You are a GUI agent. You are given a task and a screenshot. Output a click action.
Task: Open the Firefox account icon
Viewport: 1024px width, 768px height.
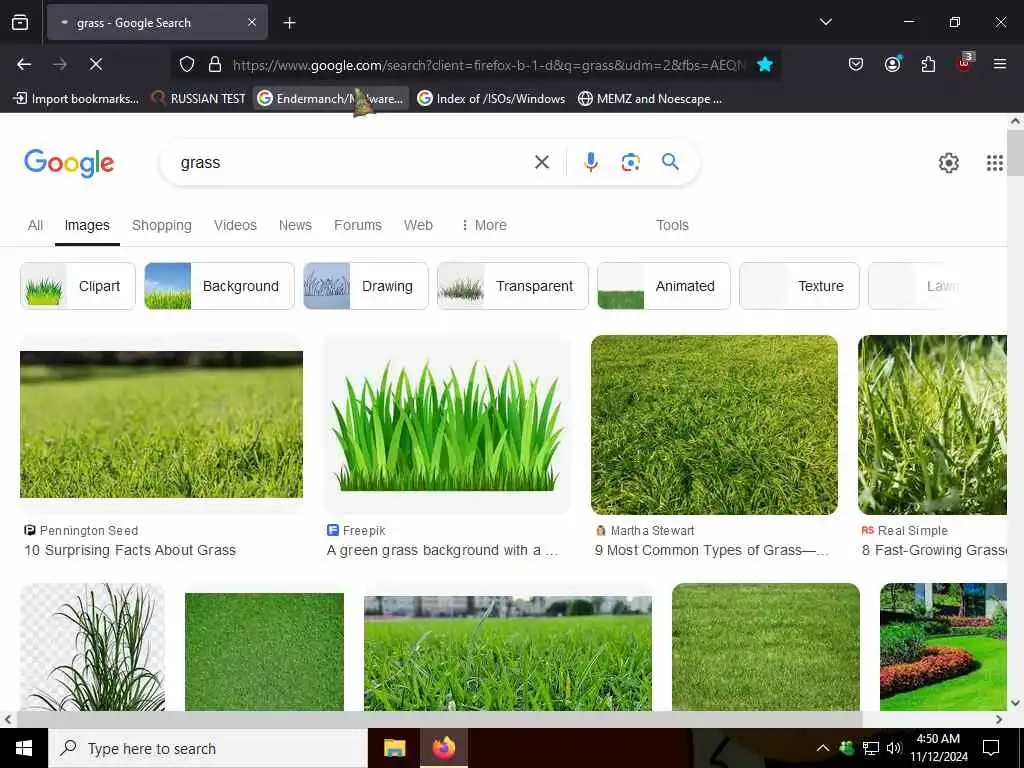(x=892, y=64)
